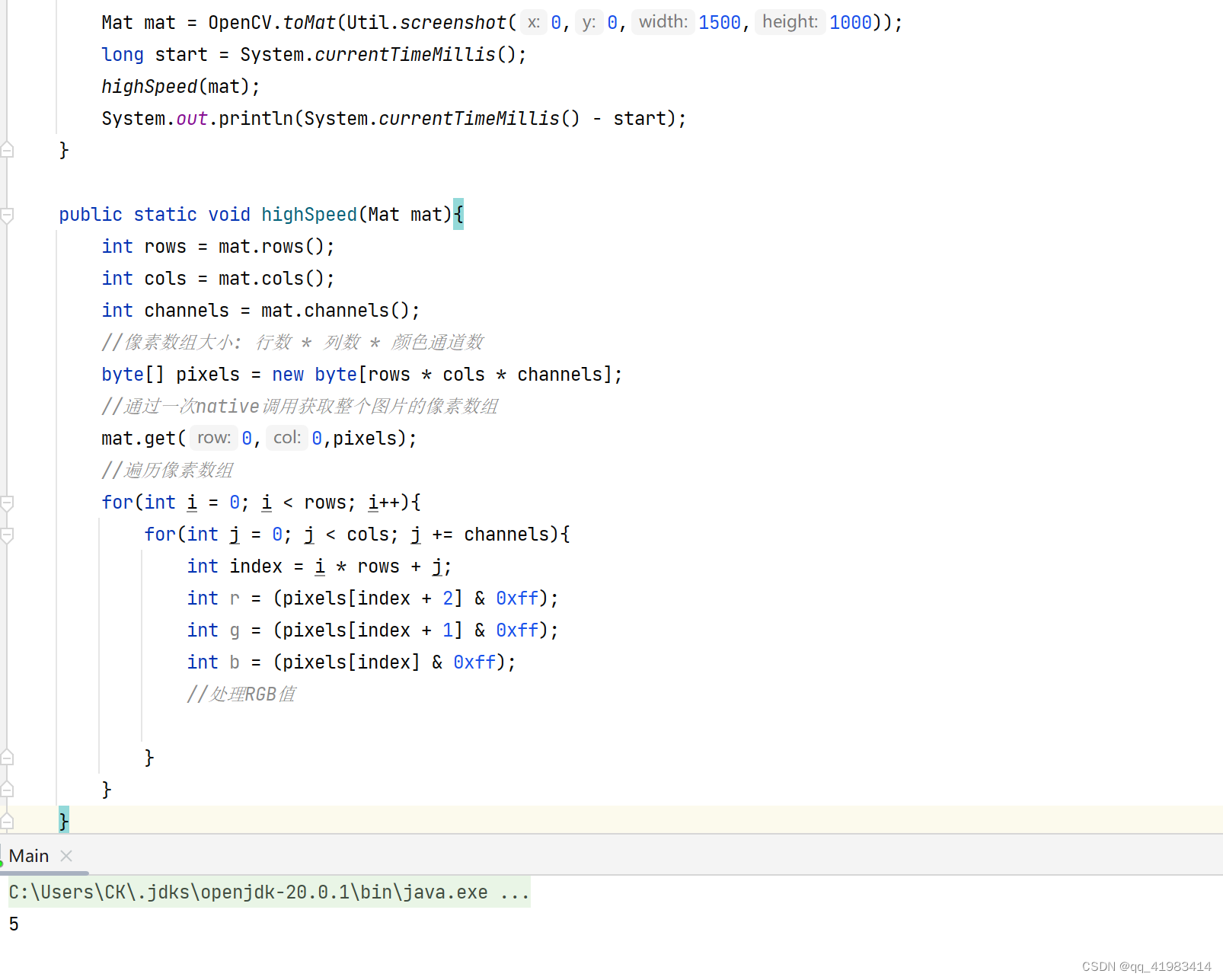Click the value 1500 in screenshot call
This screenshot has width=1223, height=980.
click(x=720, y=23)
